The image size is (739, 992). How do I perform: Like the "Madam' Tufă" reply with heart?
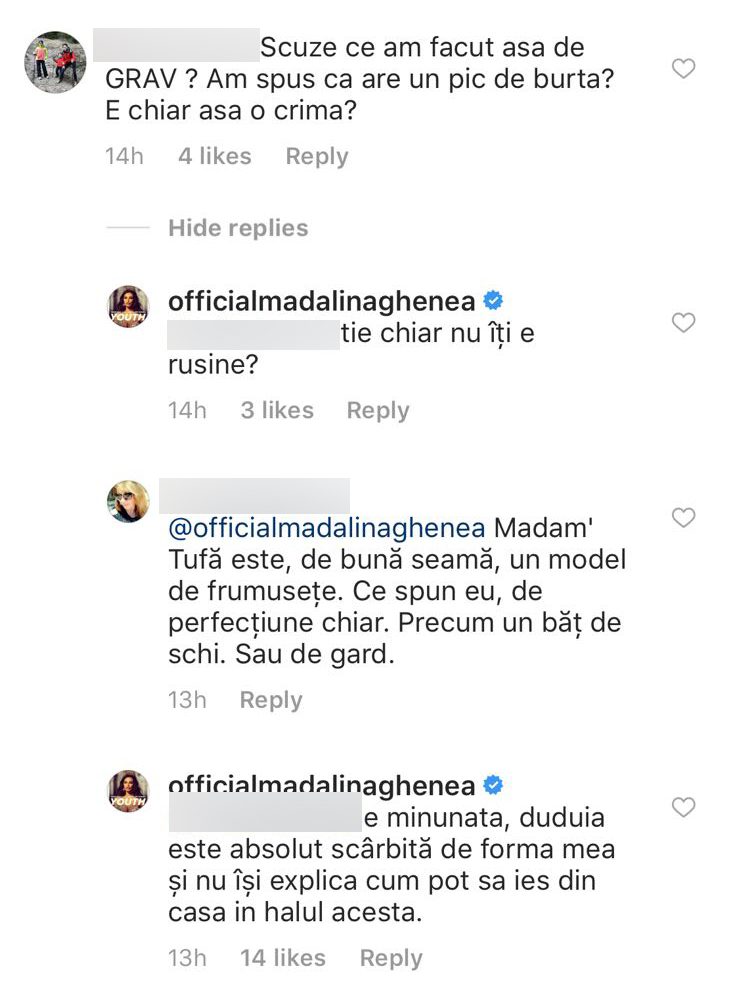(683, 517)
